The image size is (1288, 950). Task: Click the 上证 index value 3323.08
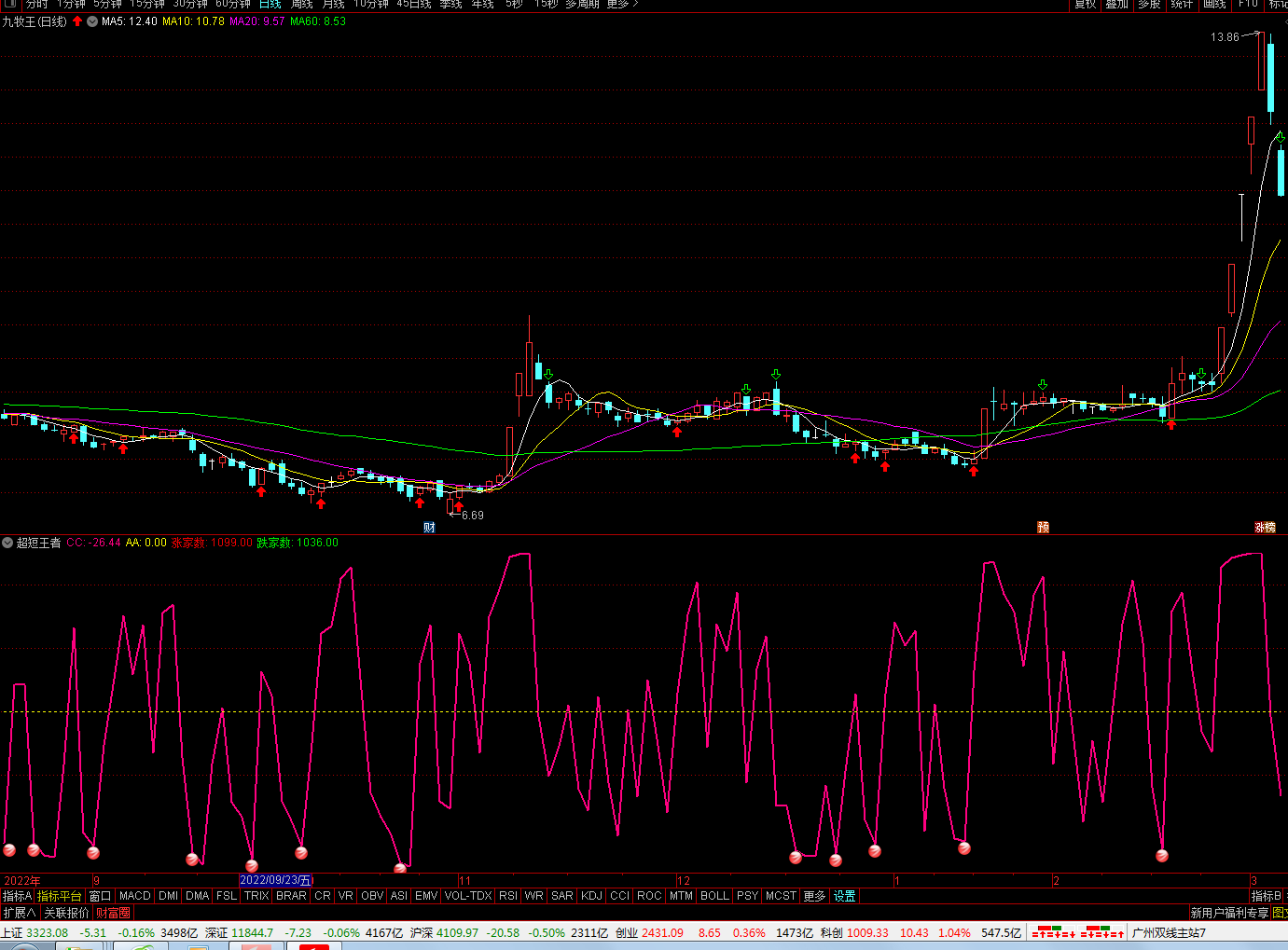tap(47, 932)
